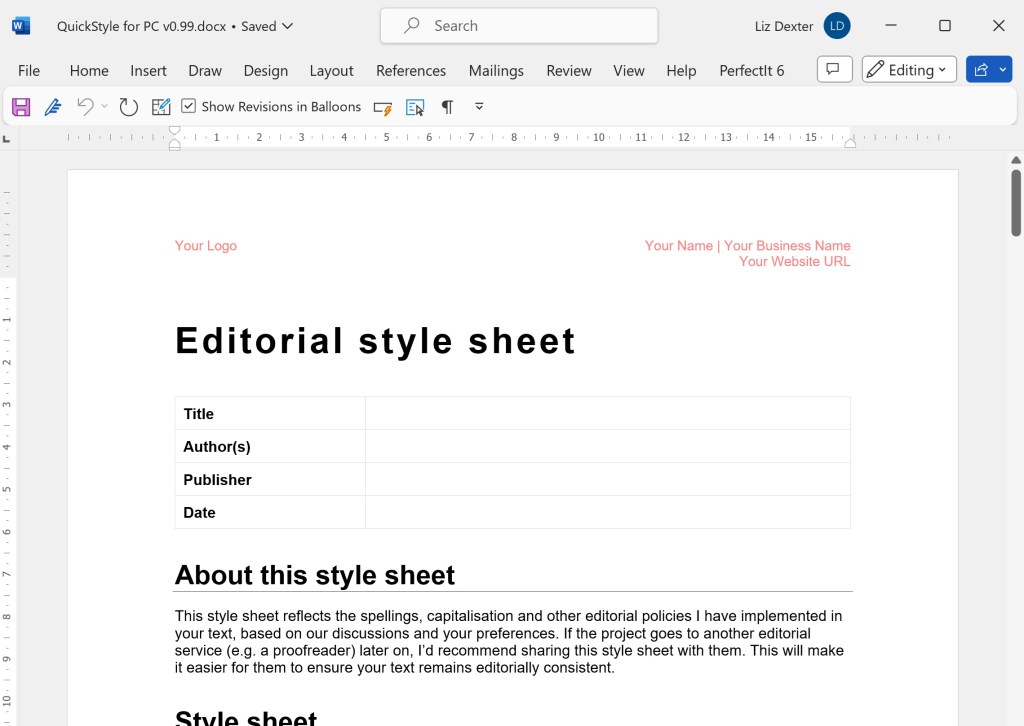Click inside the Search box

point(518,25)
